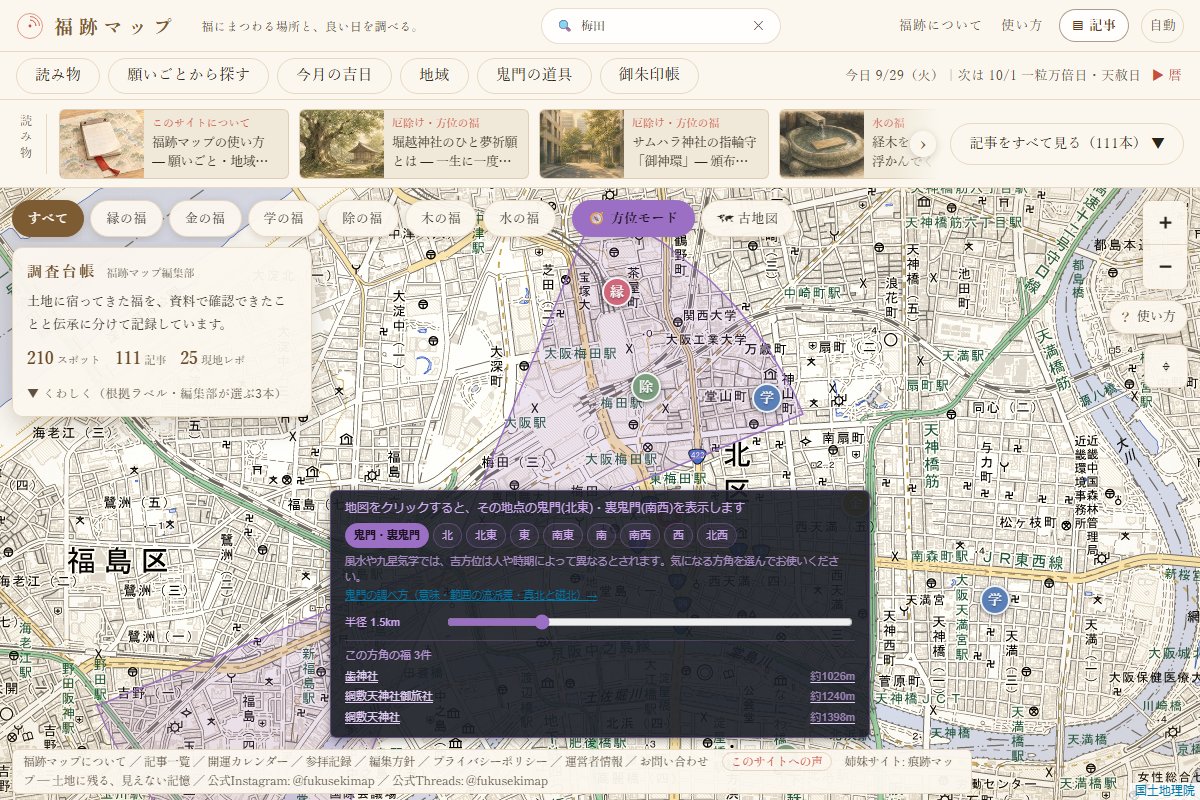Open 歯神社 result link
Viewport: 1200px width, 800px height.
coord(361,677)
